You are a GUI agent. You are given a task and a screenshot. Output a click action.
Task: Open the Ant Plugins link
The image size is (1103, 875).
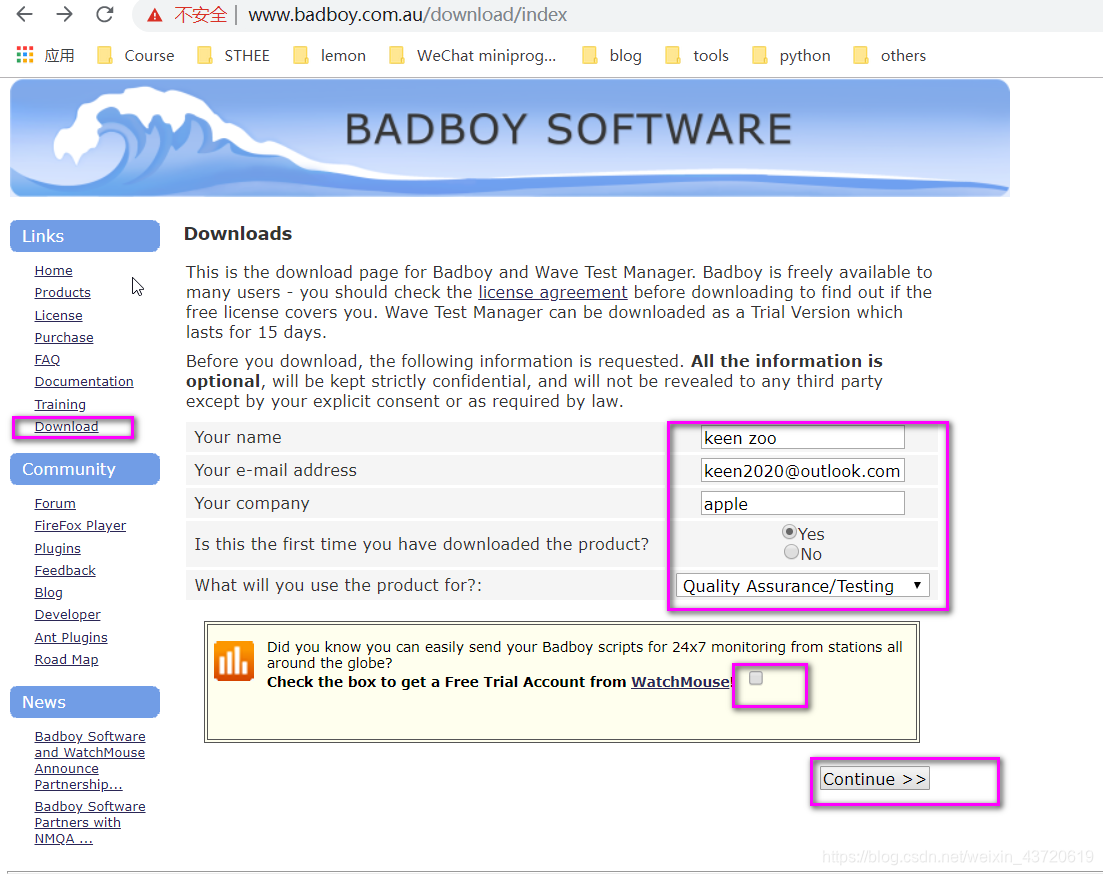[71, 637]
